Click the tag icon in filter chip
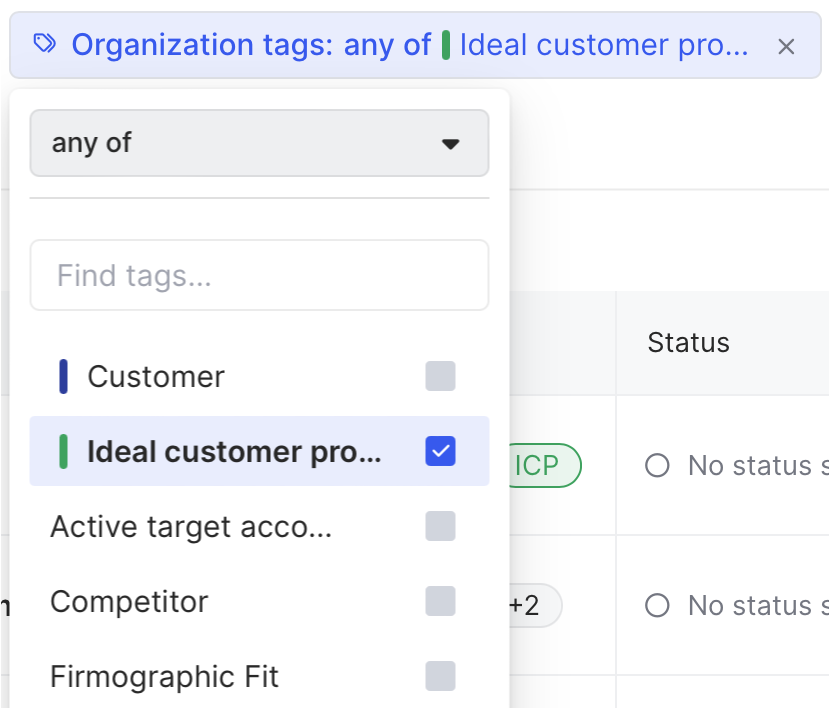Viewport: 829px width, 708px height. 45,44
